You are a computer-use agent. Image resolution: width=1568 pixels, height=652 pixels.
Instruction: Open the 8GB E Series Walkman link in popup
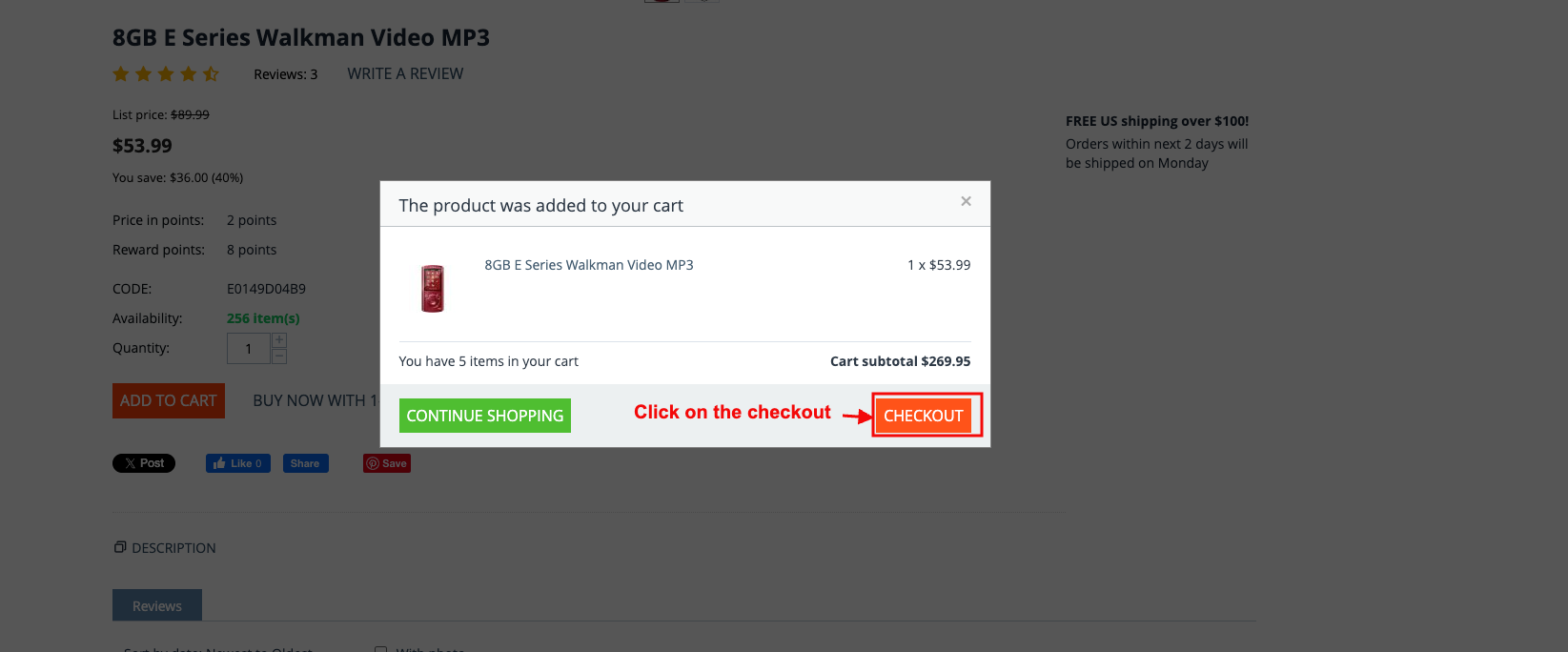588,265
